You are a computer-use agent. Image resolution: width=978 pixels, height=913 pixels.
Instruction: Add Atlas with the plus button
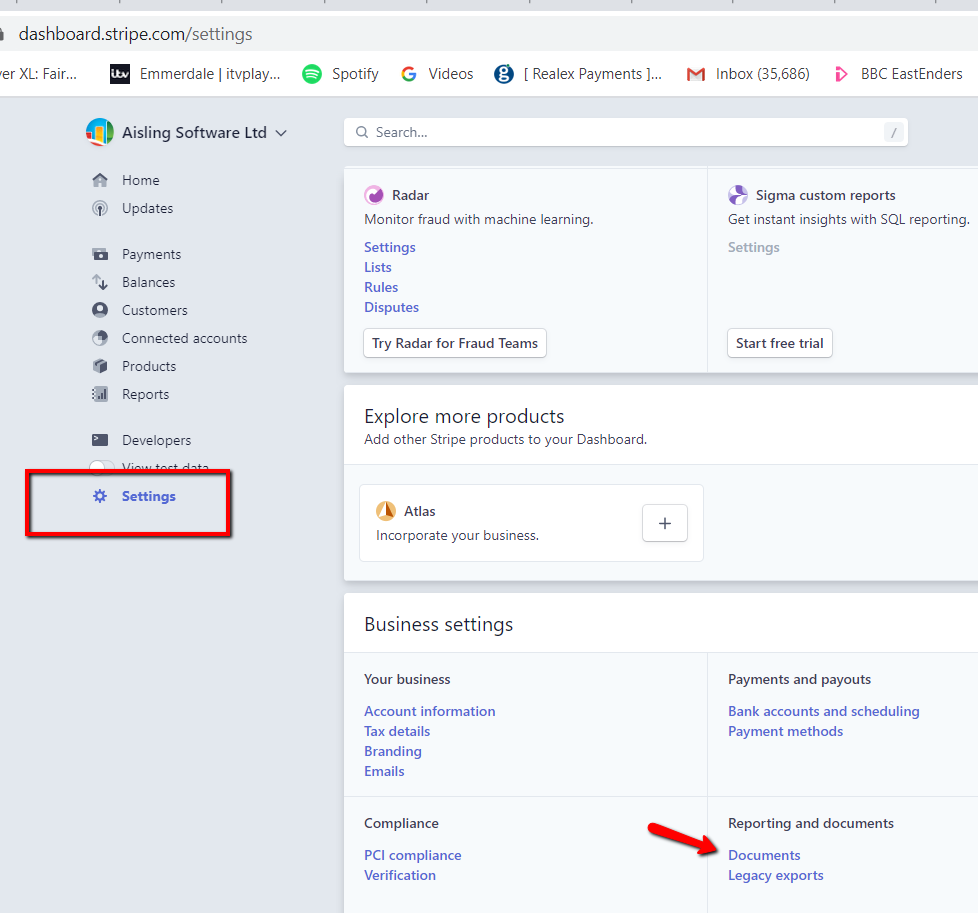[x=664, y=523]
